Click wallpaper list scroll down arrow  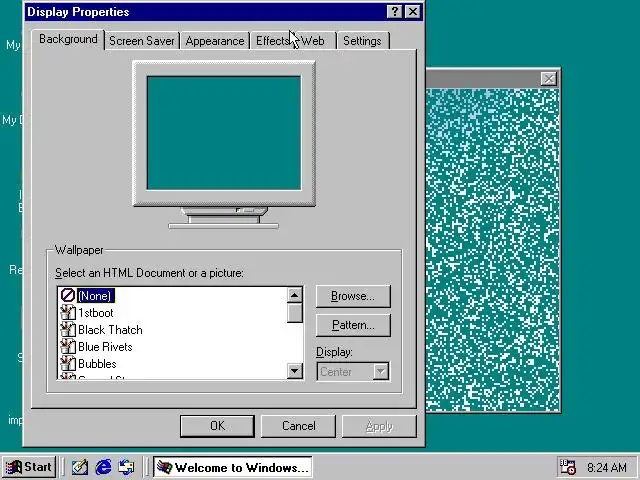coord(295,371)
